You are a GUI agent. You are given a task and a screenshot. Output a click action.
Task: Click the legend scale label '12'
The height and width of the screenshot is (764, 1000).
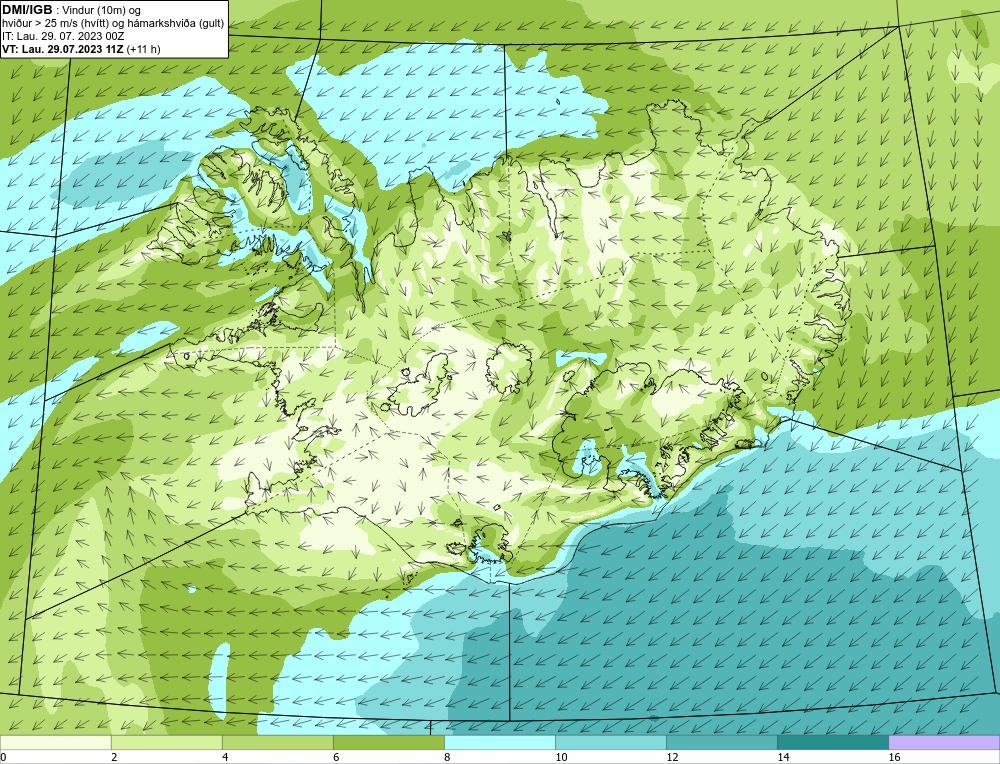coord(672,758)
